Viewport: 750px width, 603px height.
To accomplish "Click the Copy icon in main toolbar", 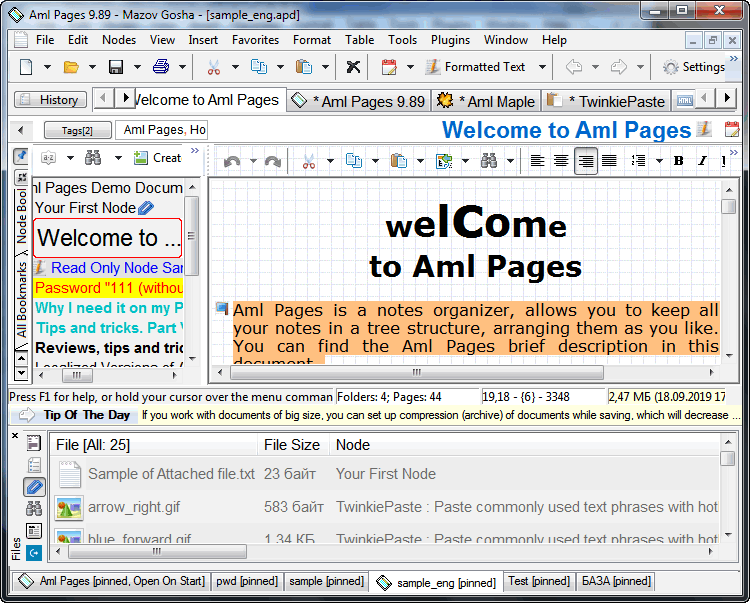I will [x=259, y=67].
